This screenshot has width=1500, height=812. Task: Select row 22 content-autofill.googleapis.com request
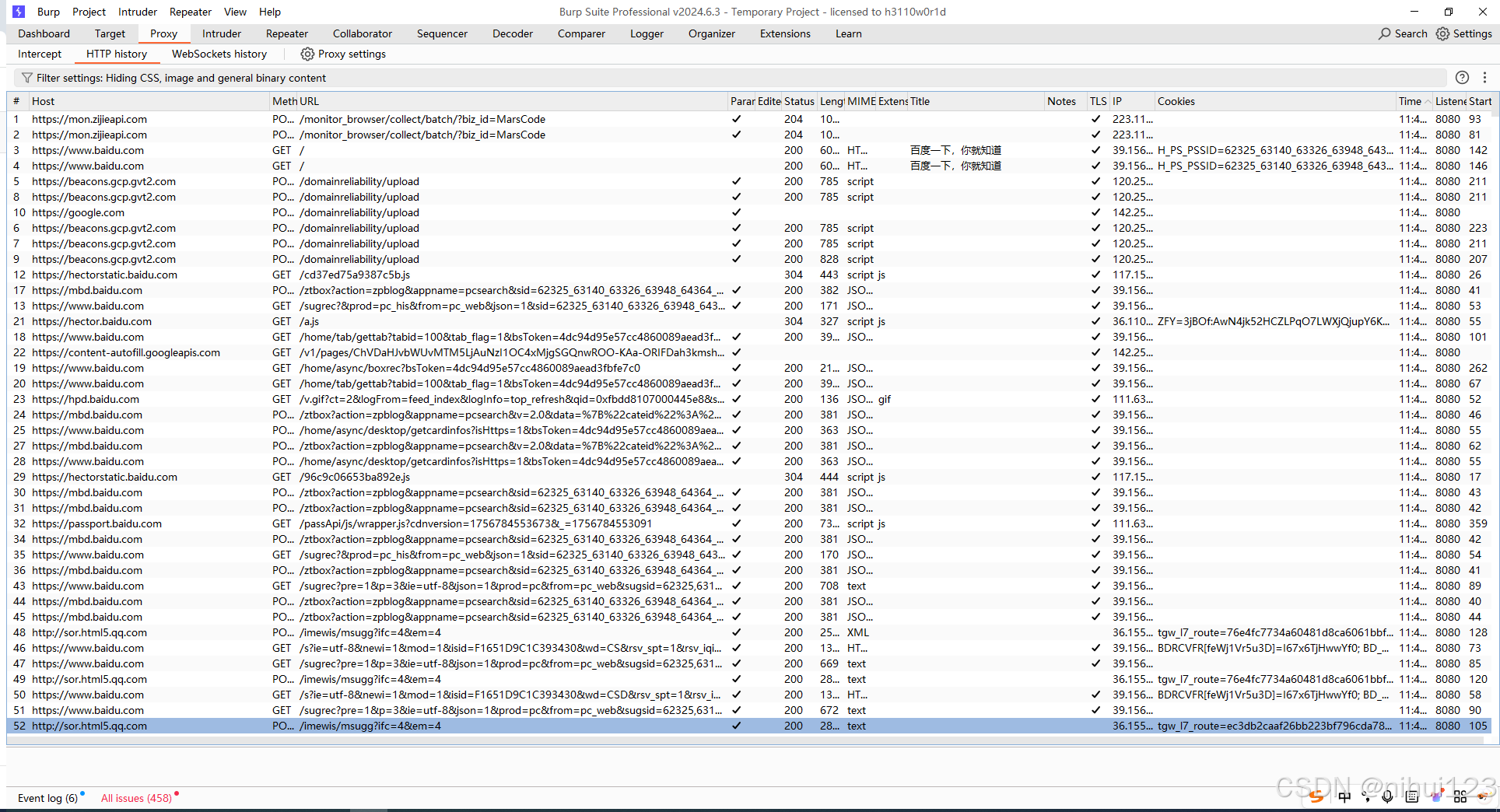748,352
